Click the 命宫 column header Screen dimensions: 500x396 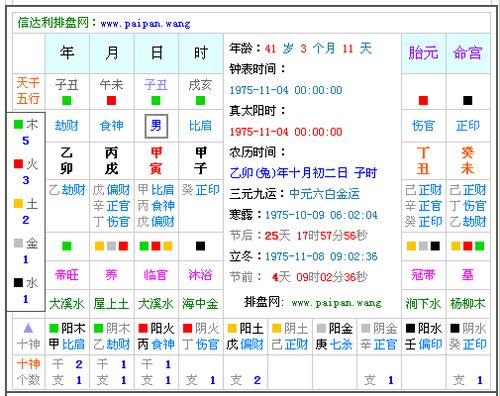468,53
